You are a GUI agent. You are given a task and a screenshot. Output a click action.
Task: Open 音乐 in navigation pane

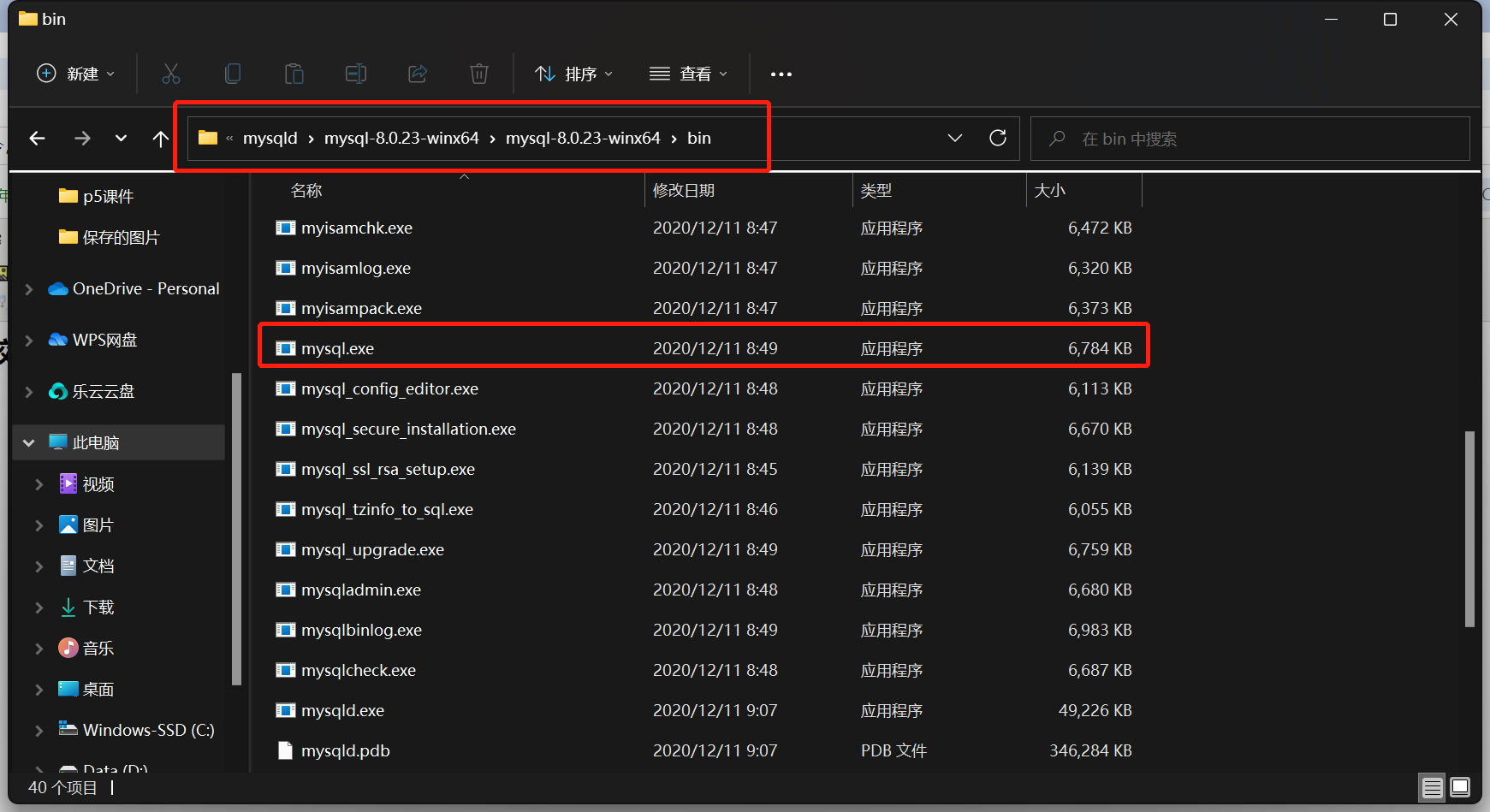click(98, 649)
